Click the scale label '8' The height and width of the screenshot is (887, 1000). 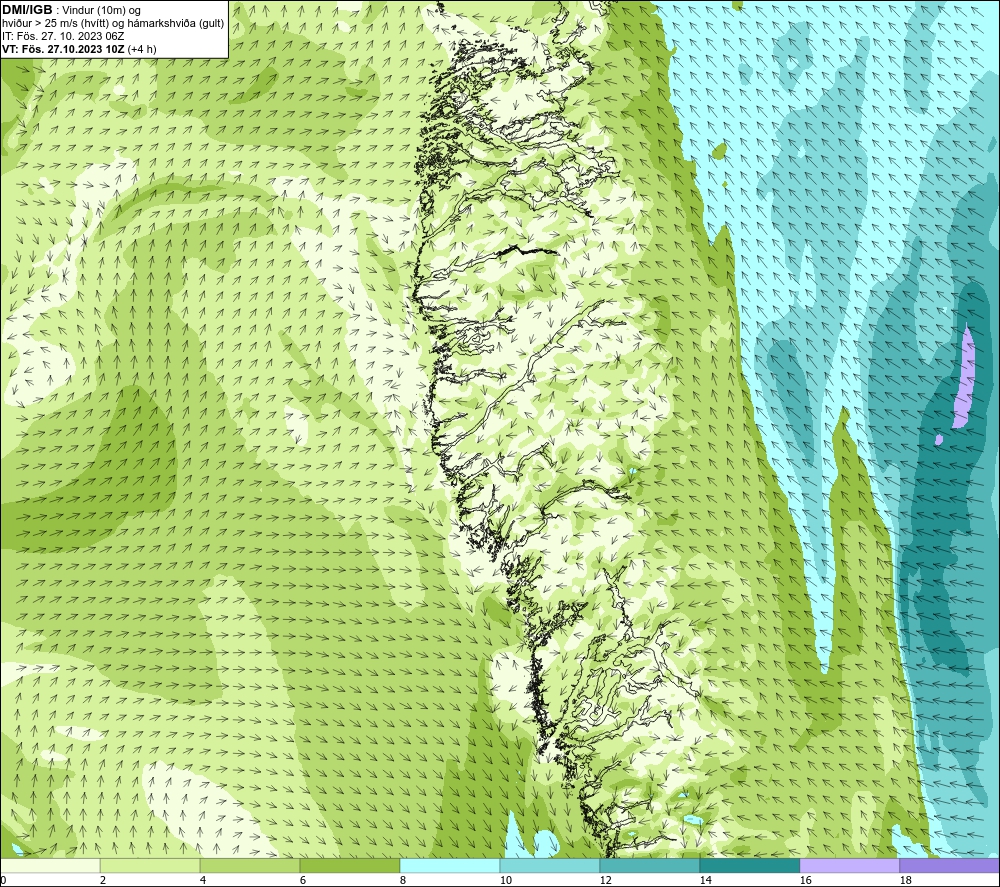(x=403, y=880)
